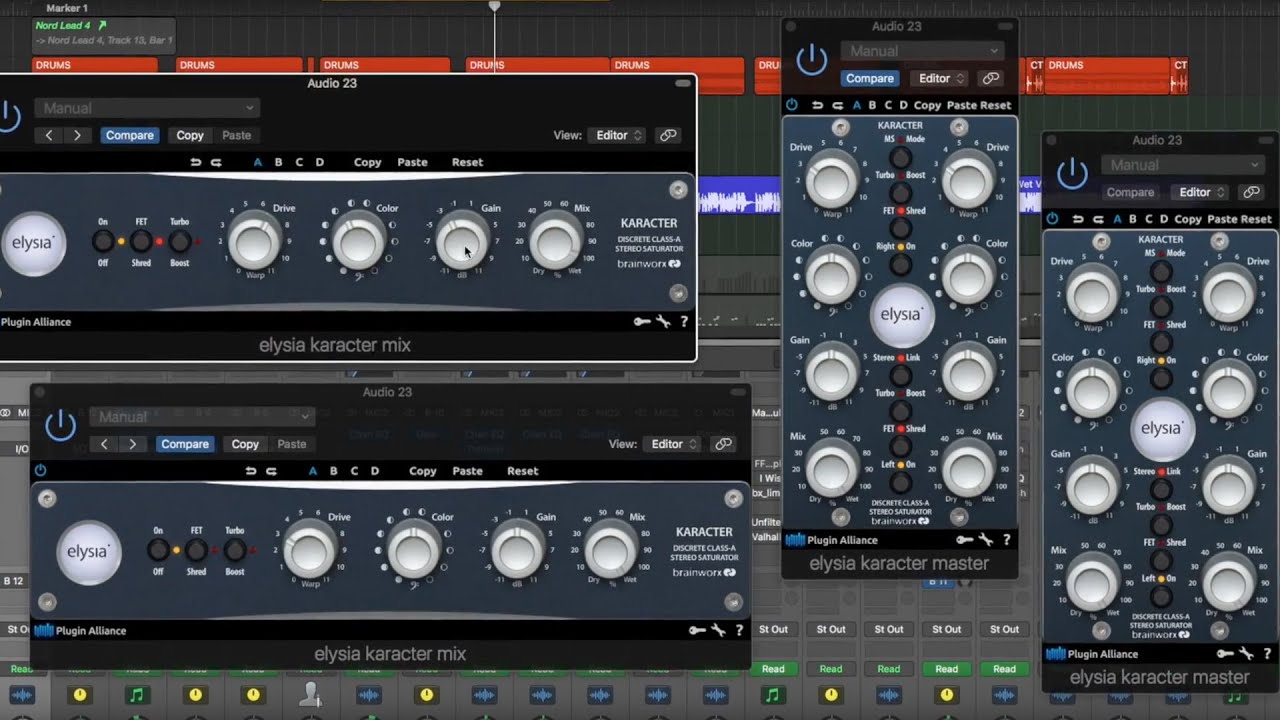Screen dimensions: 1280x720
Task: Toggle FET/Shred switch in upper karacter mix plugin
Action: point(141,241)
